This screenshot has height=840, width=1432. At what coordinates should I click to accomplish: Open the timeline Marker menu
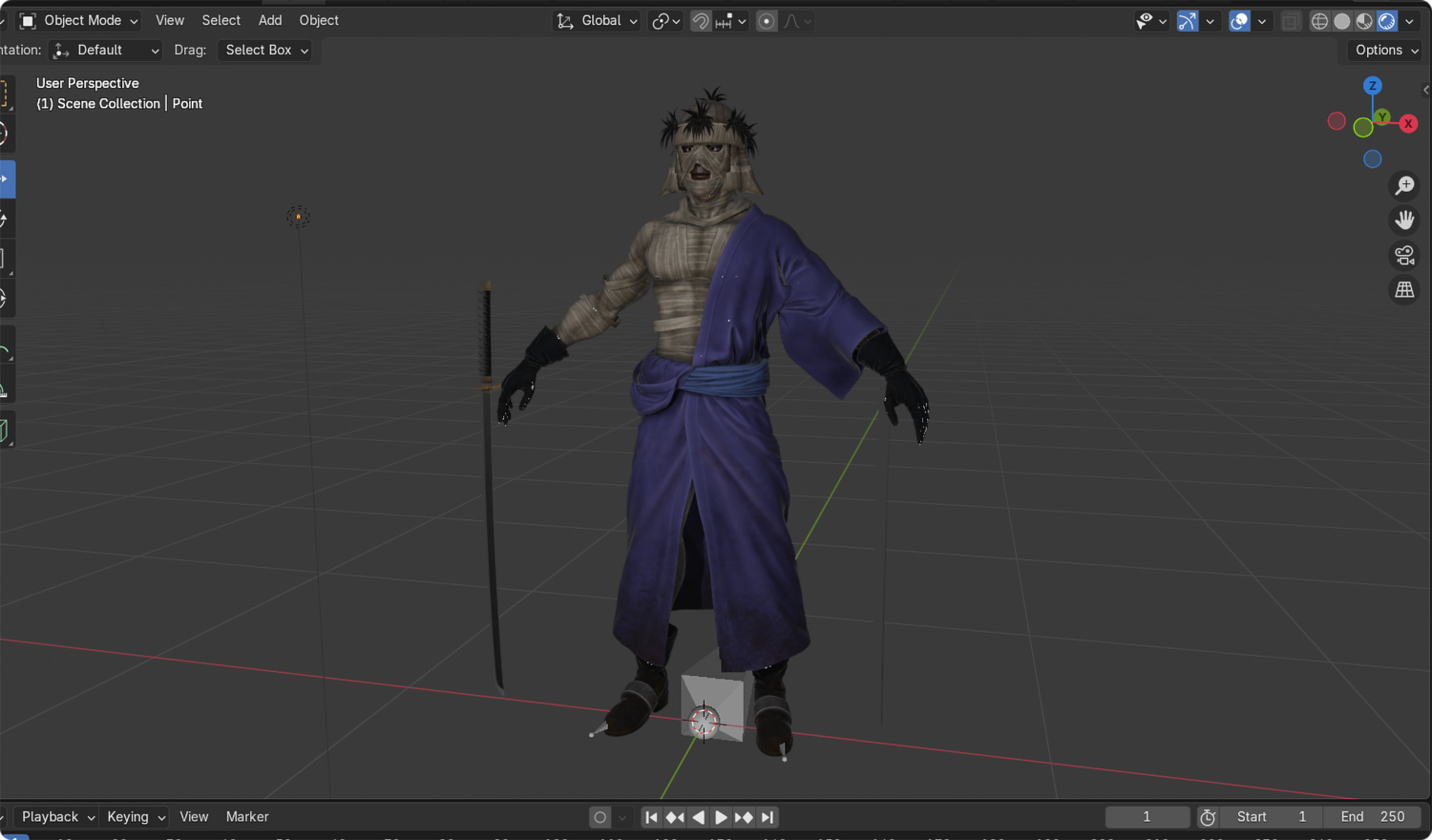click(247, 817)
